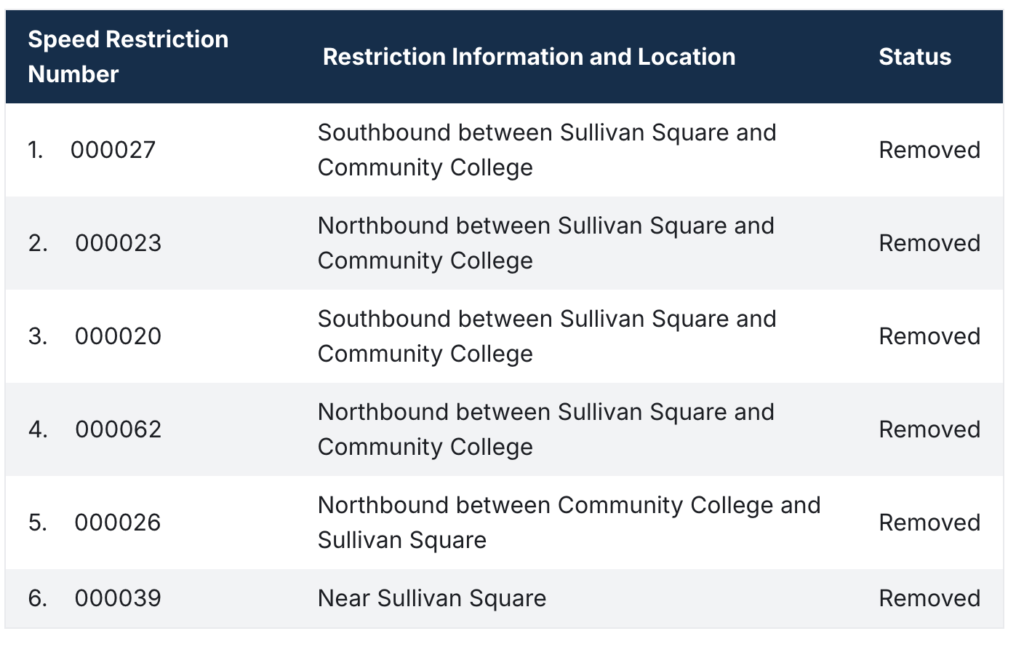Select restriction number 000062
The image size is (1024, 655).
[x=118, y=429]
